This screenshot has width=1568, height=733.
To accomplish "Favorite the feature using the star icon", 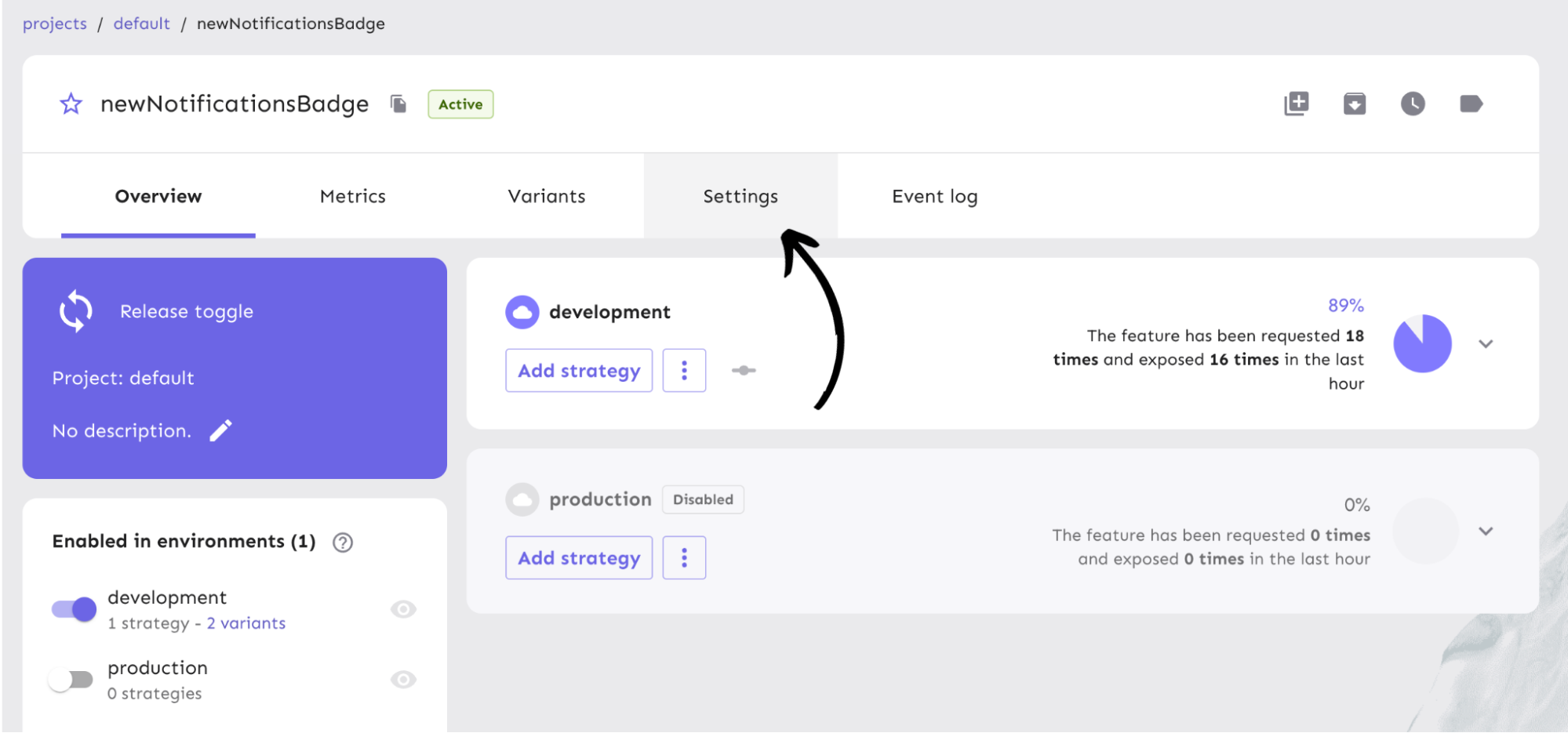I will tap(71, 103).
